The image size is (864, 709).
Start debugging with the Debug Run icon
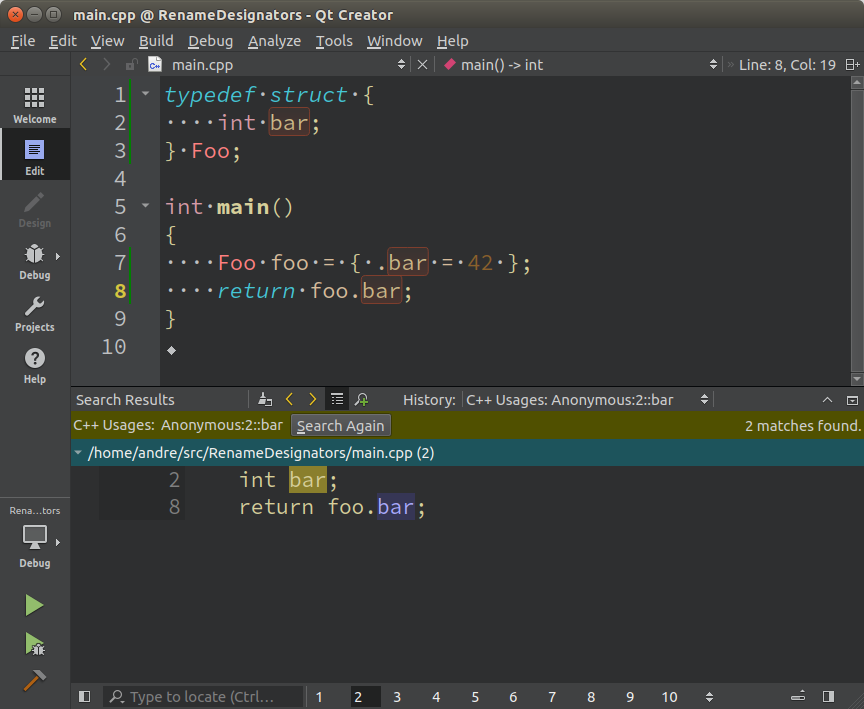pos(34,643)
